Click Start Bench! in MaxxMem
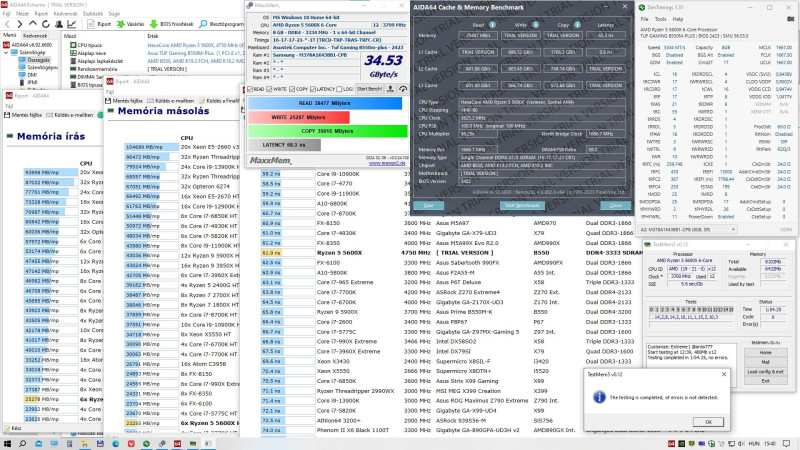 (369, 89)
